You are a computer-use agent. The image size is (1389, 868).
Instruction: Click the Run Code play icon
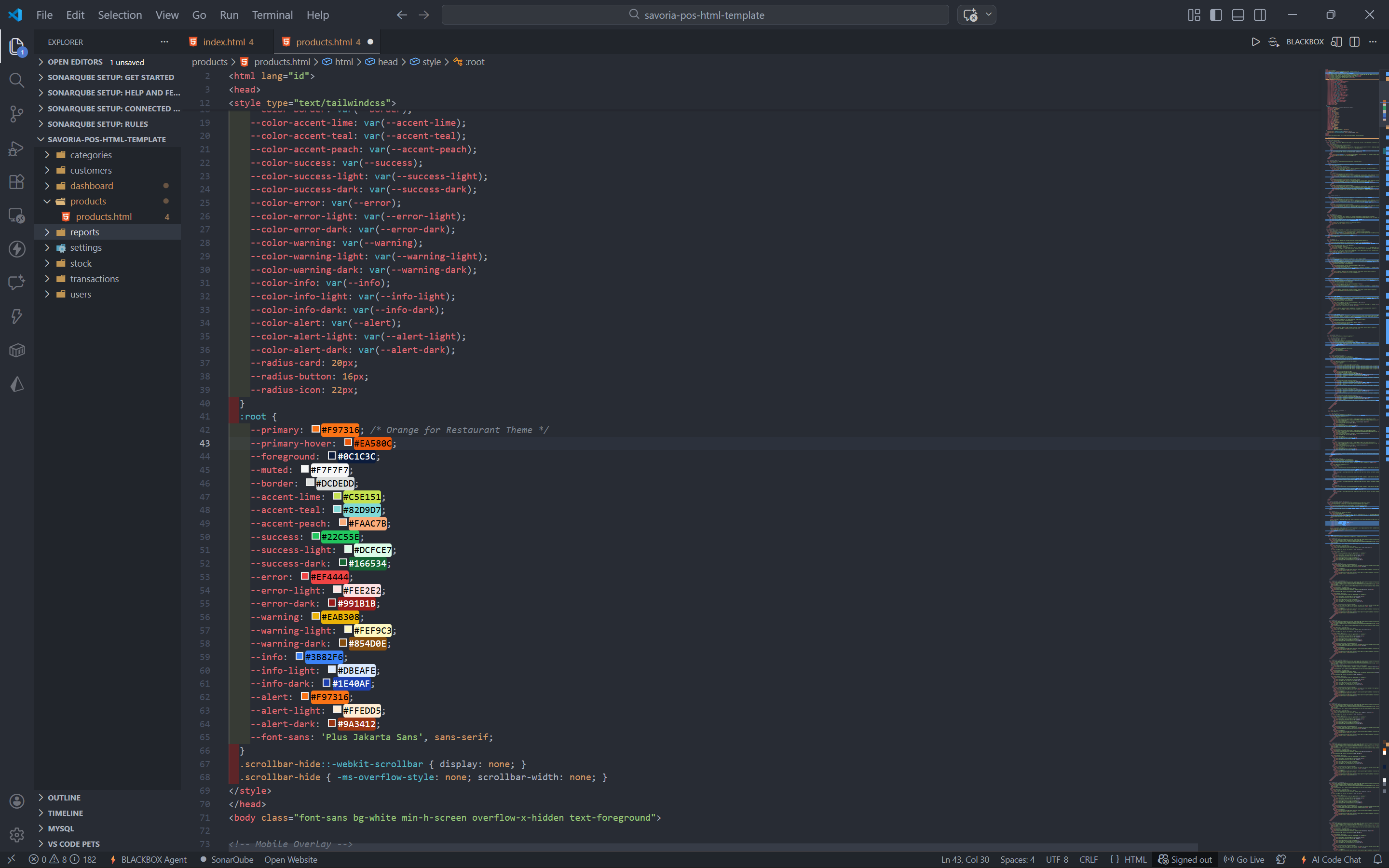click(1255, 42)
